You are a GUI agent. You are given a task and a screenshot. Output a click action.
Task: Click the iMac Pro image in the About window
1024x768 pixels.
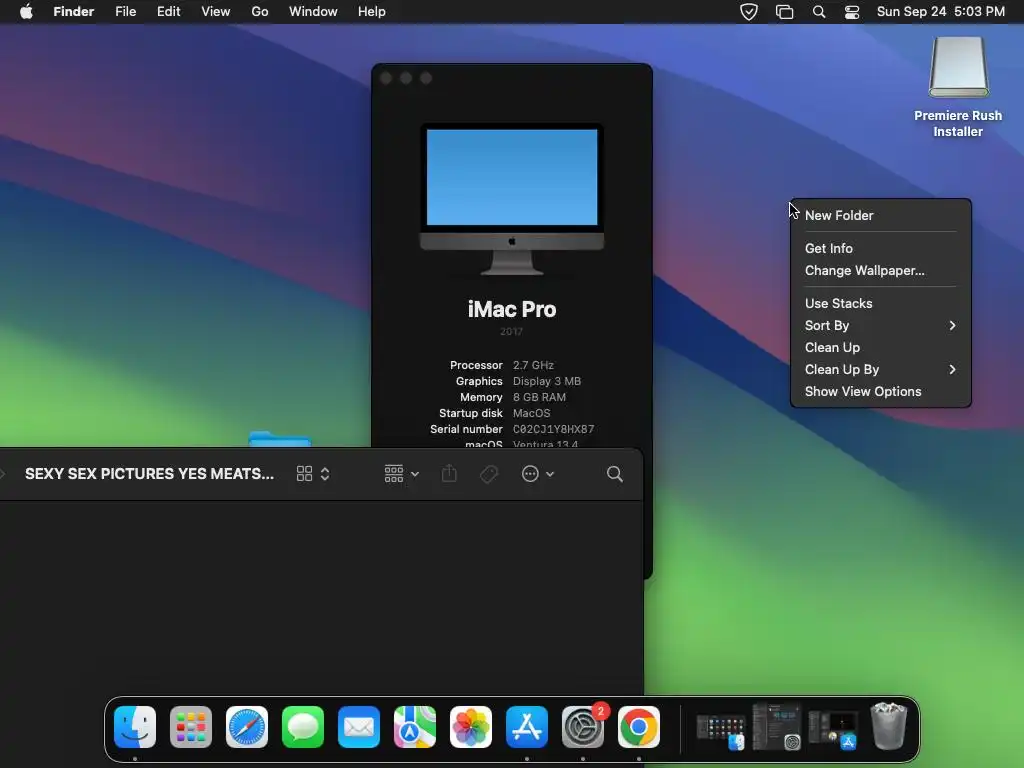[512, 199]
